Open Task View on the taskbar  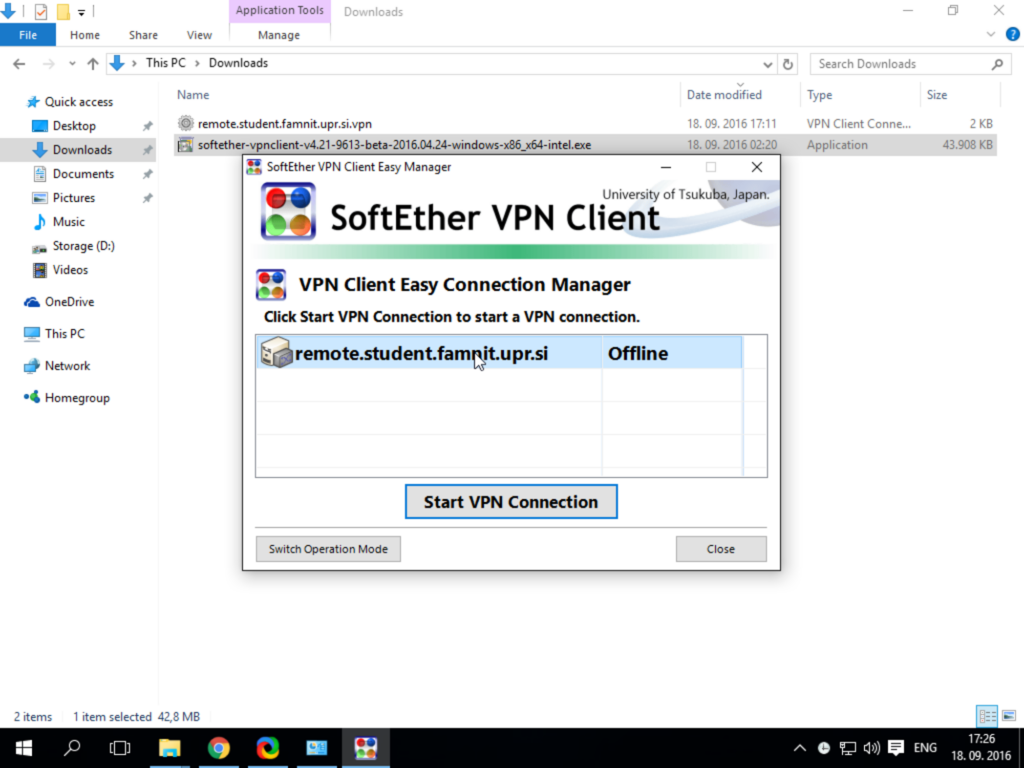120,748
